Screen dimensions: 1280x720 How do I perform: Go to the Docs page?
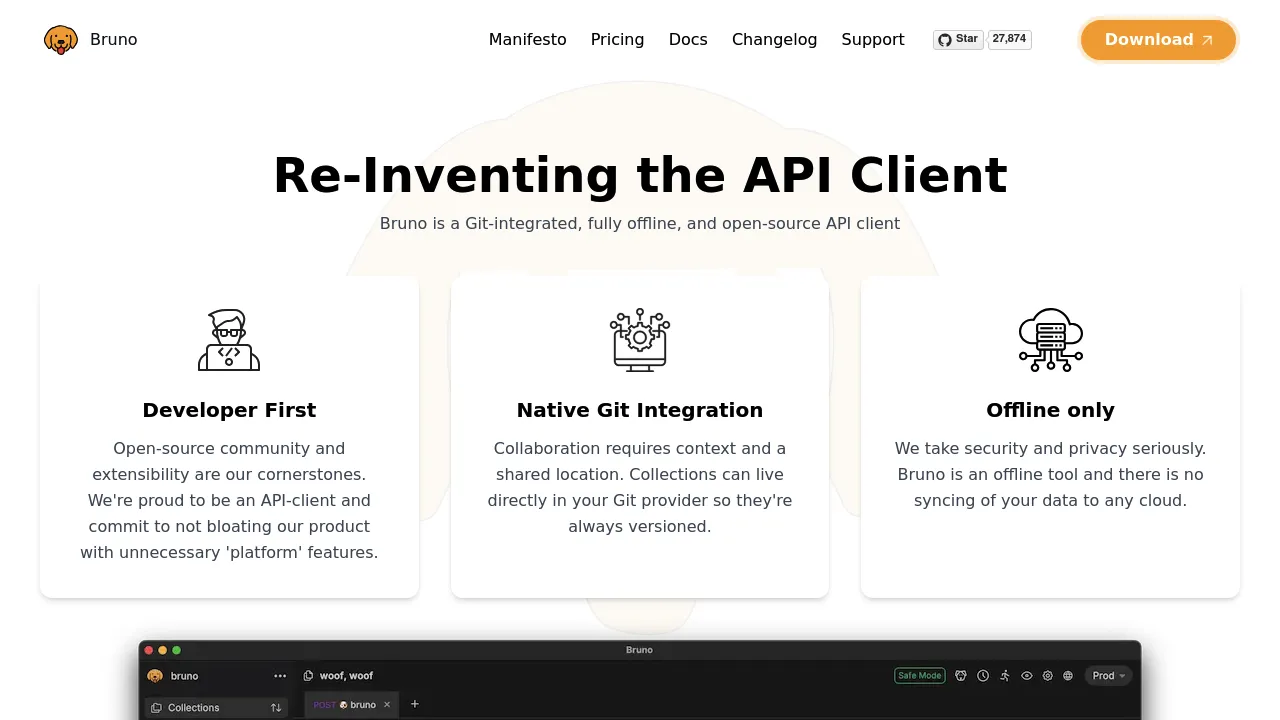click(x=688, y=40)
